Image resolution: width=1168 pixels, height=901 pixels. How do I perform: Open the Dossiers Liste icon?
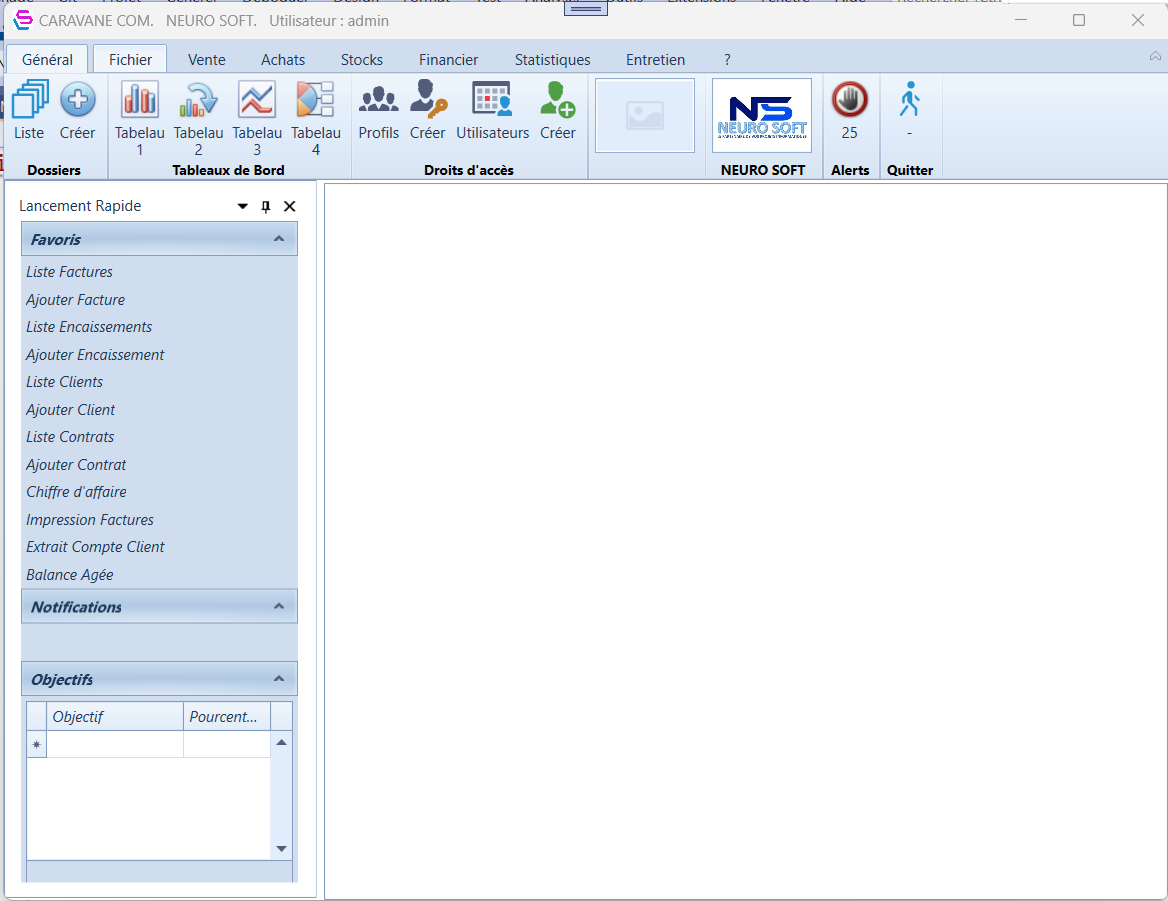29,101
